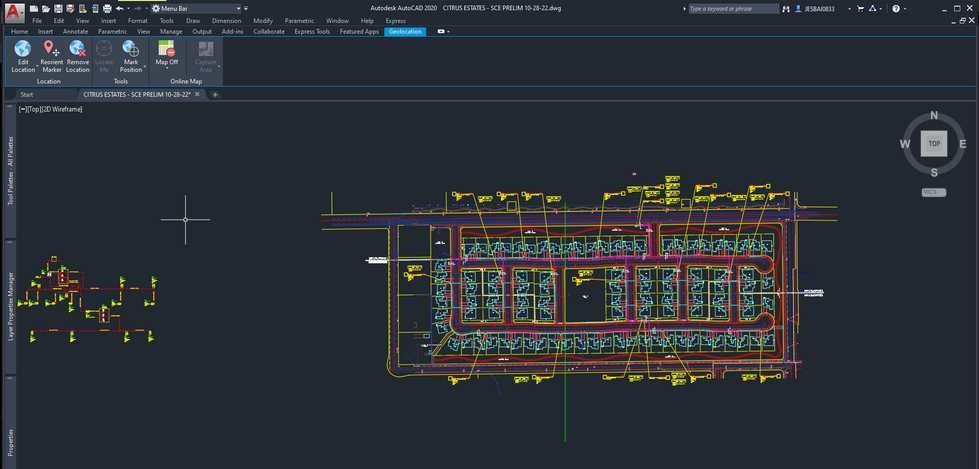
Task: Toggle the online map with Map Off
Action: [167, 49]
